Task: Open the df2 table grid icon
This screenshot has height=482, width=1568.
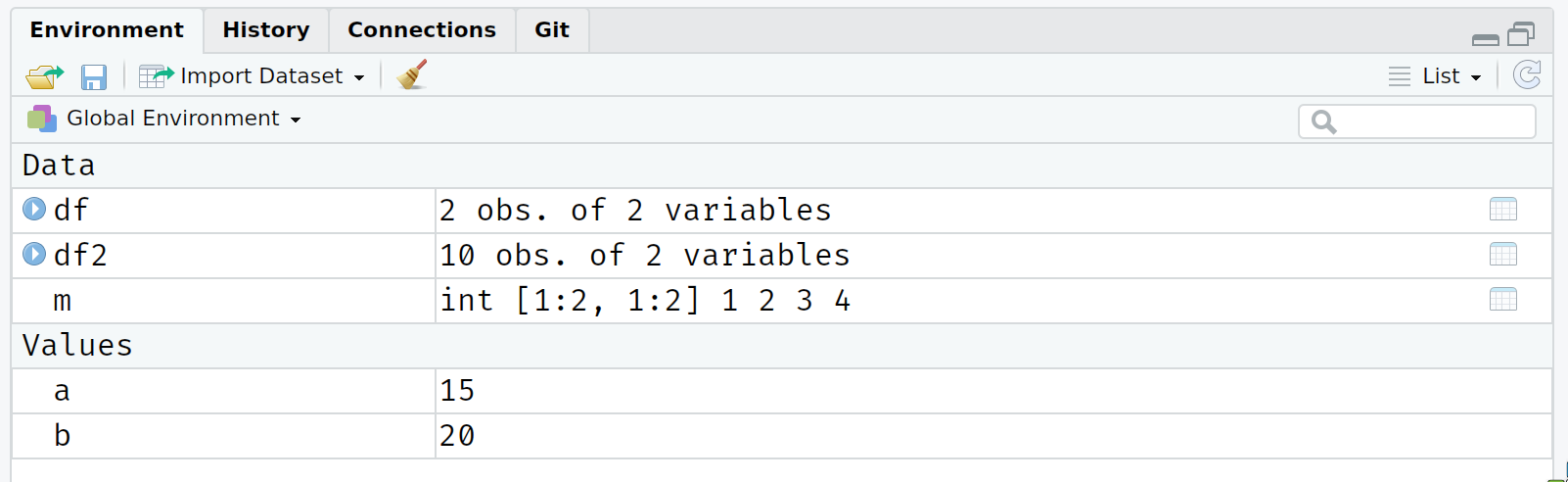Action: [x=1503, y=255]
